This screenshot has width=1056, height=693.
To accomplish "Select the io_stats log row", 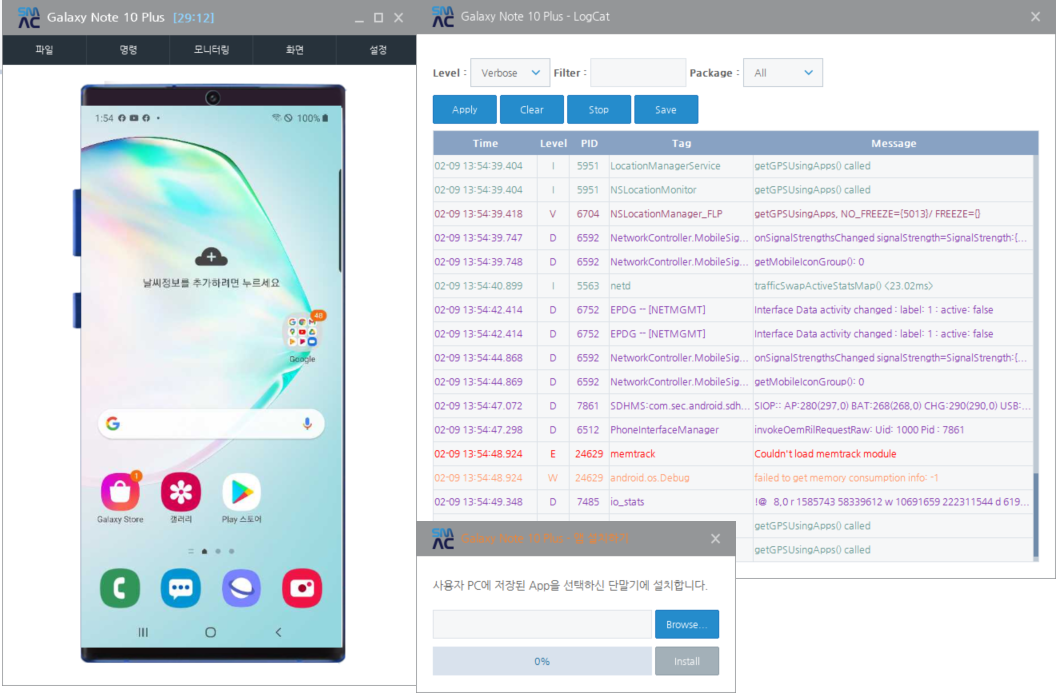I will click(x=733, y=502).
